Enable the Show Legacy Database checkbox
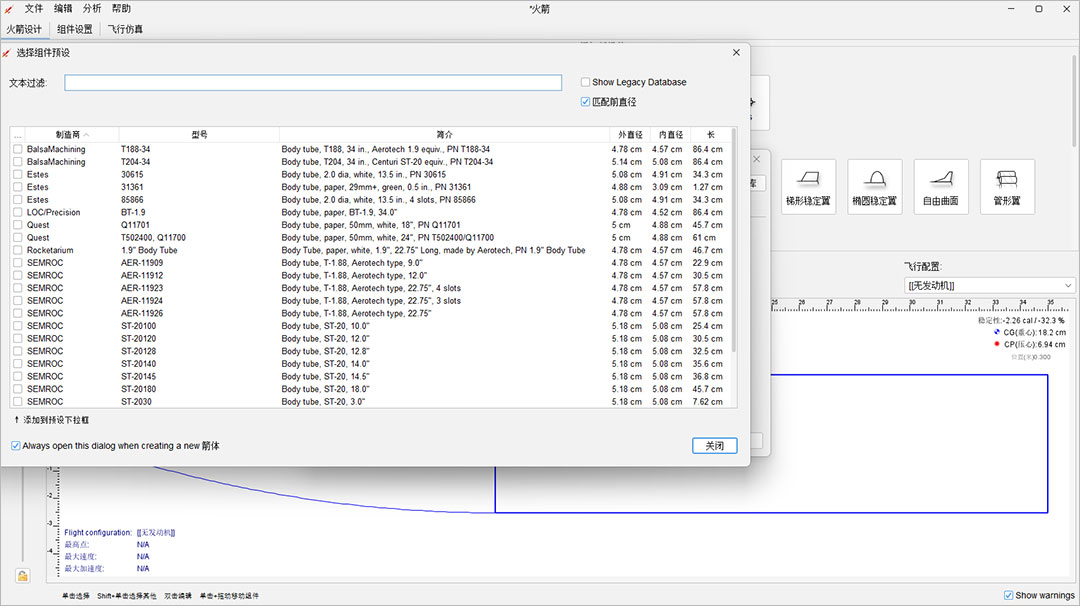The image size is (1080, 606). (586, 82)
